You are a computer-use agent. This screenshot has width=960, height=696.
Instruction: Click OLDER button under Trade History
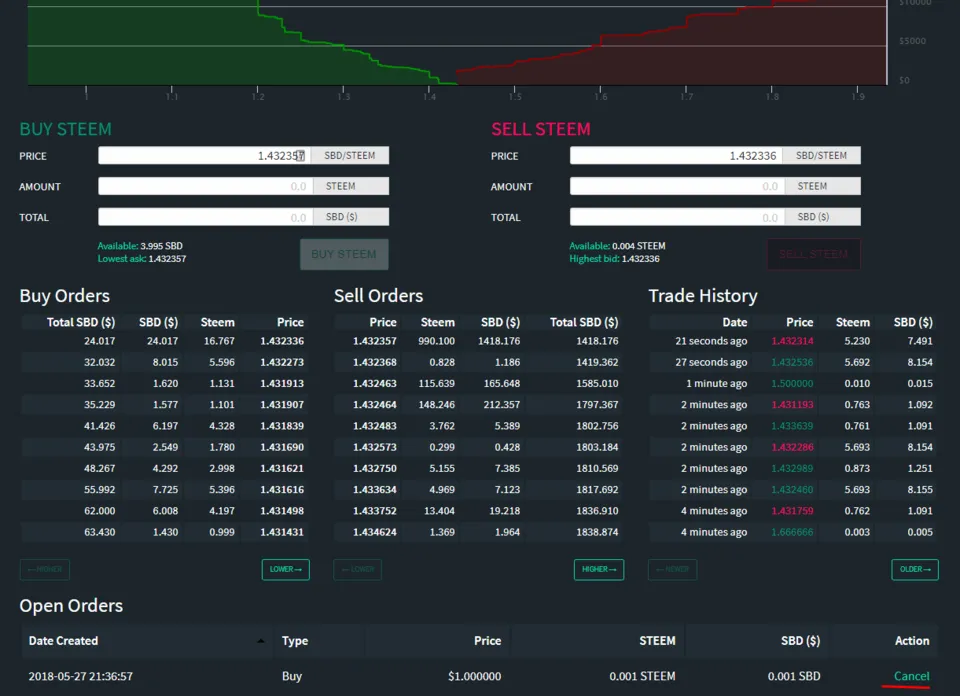coord(915,569)
